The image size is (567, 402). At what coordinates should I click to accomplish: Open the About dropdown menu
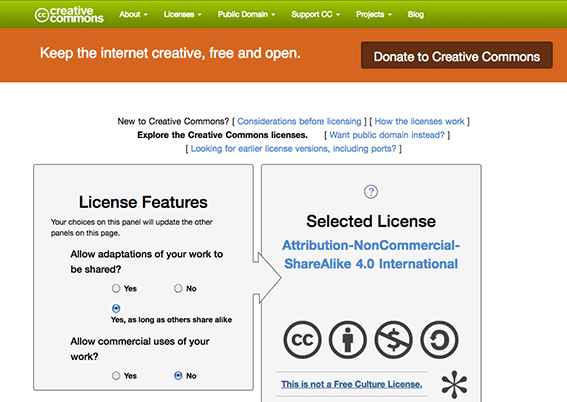pos(133,14)
